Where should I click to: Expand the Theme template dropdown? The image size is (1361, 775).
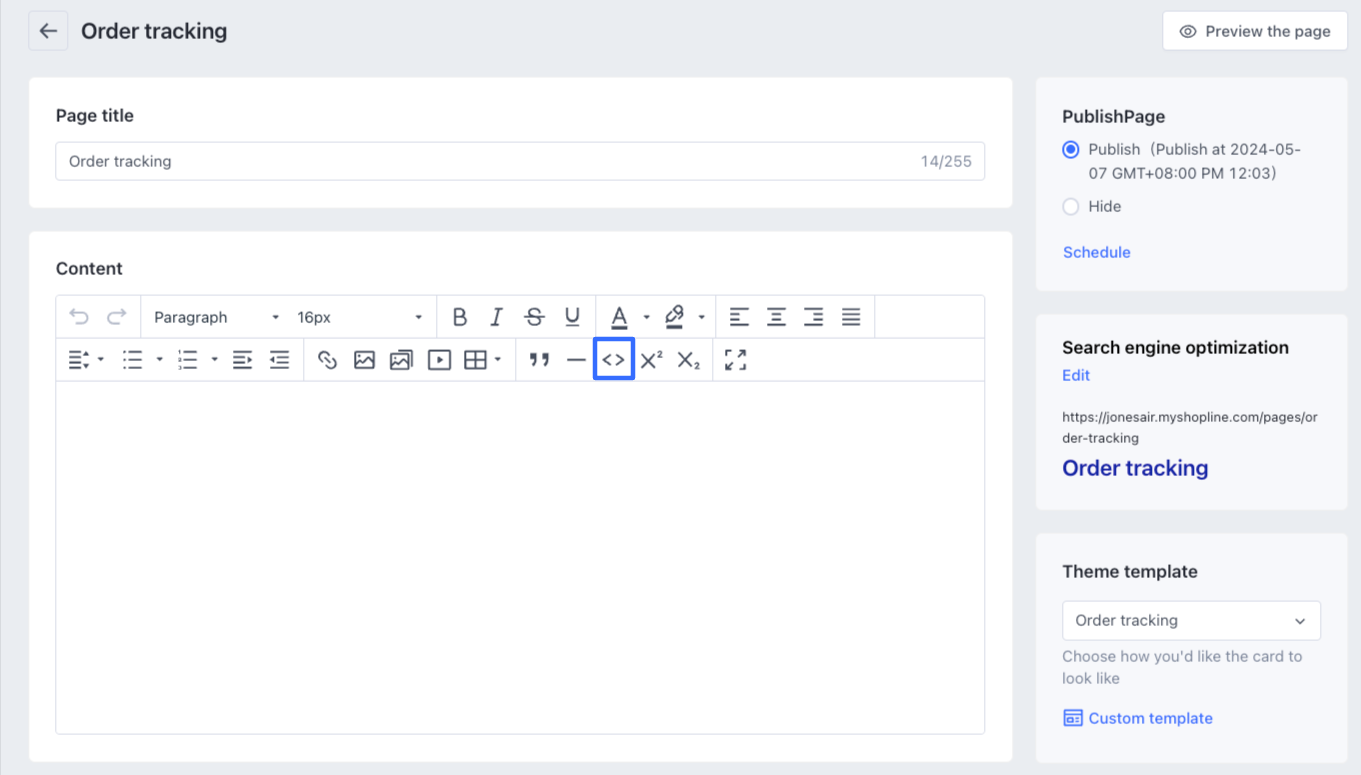coord(1191,621)
